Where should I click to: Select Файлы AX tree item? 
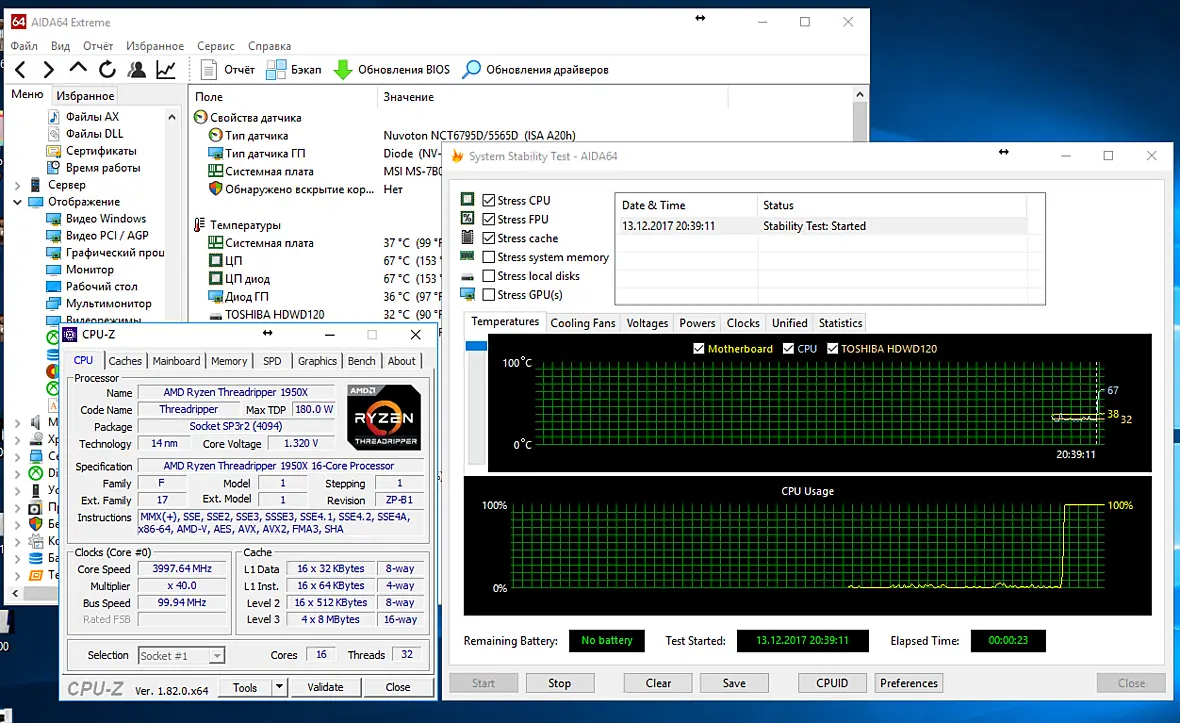coord(92,117)
